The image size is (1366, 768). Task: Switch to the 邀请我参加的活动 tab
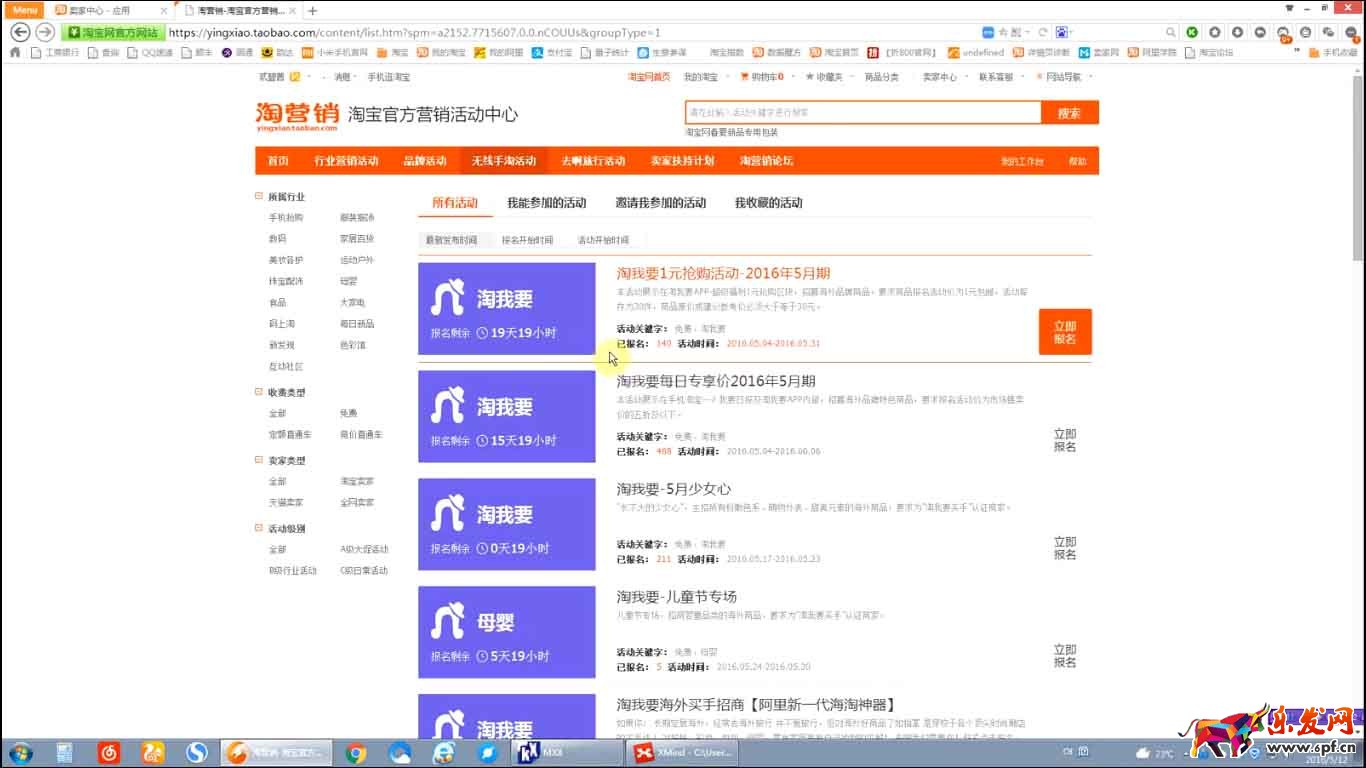click(660, 203)
